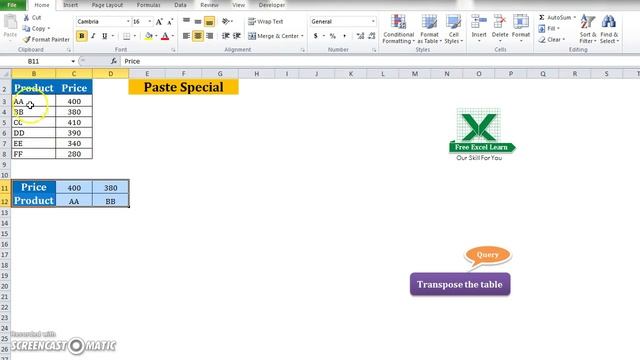
Task: Switch to the Formulas tab
Action: [x=149, y=5]
